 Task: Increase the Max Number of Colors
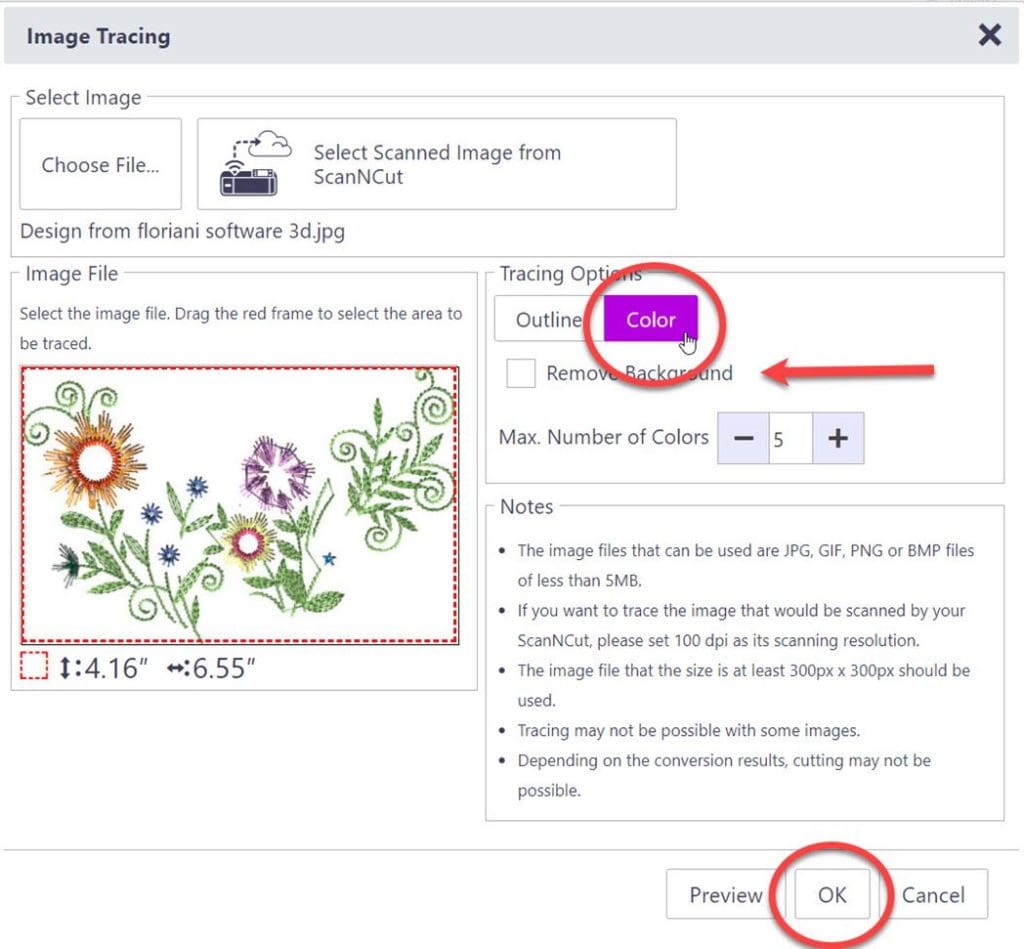839,438
